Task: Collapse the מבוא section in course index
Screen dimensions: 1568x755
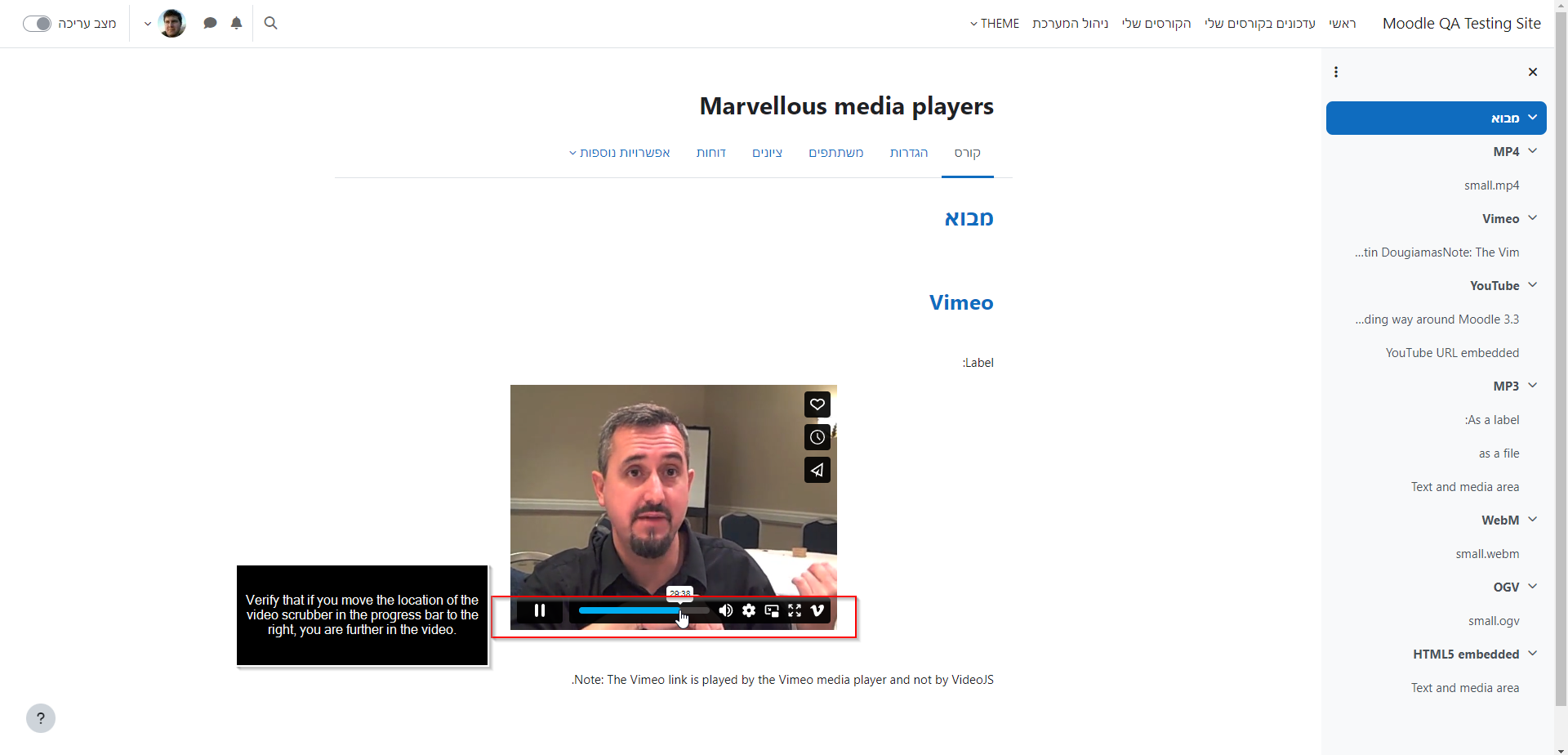Action: pos(1533,118)
